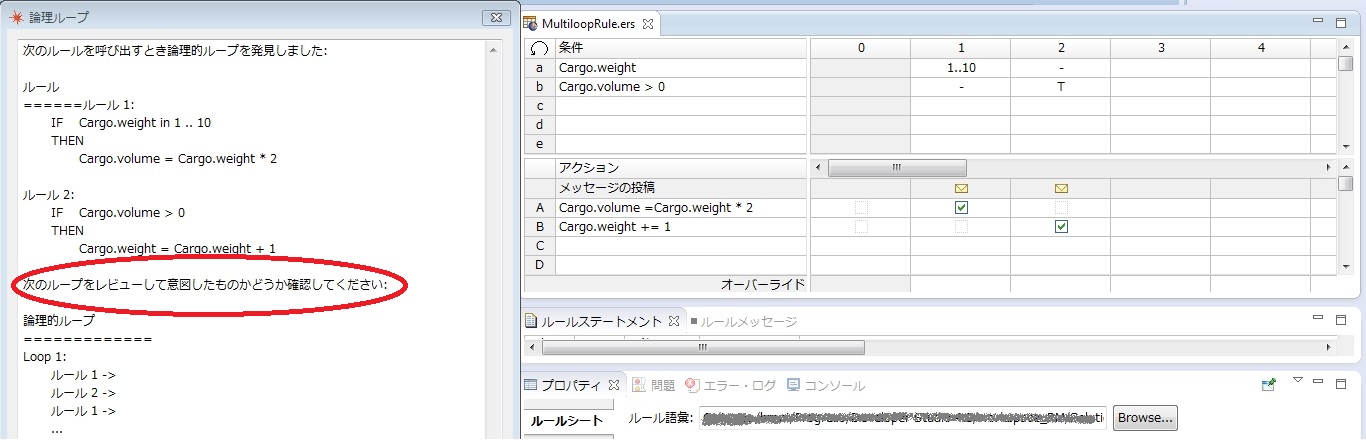Minimize the MultiloopRule.ers editor area
This screenshot has width=1366, height=440.
click(x=1318, y=21)
